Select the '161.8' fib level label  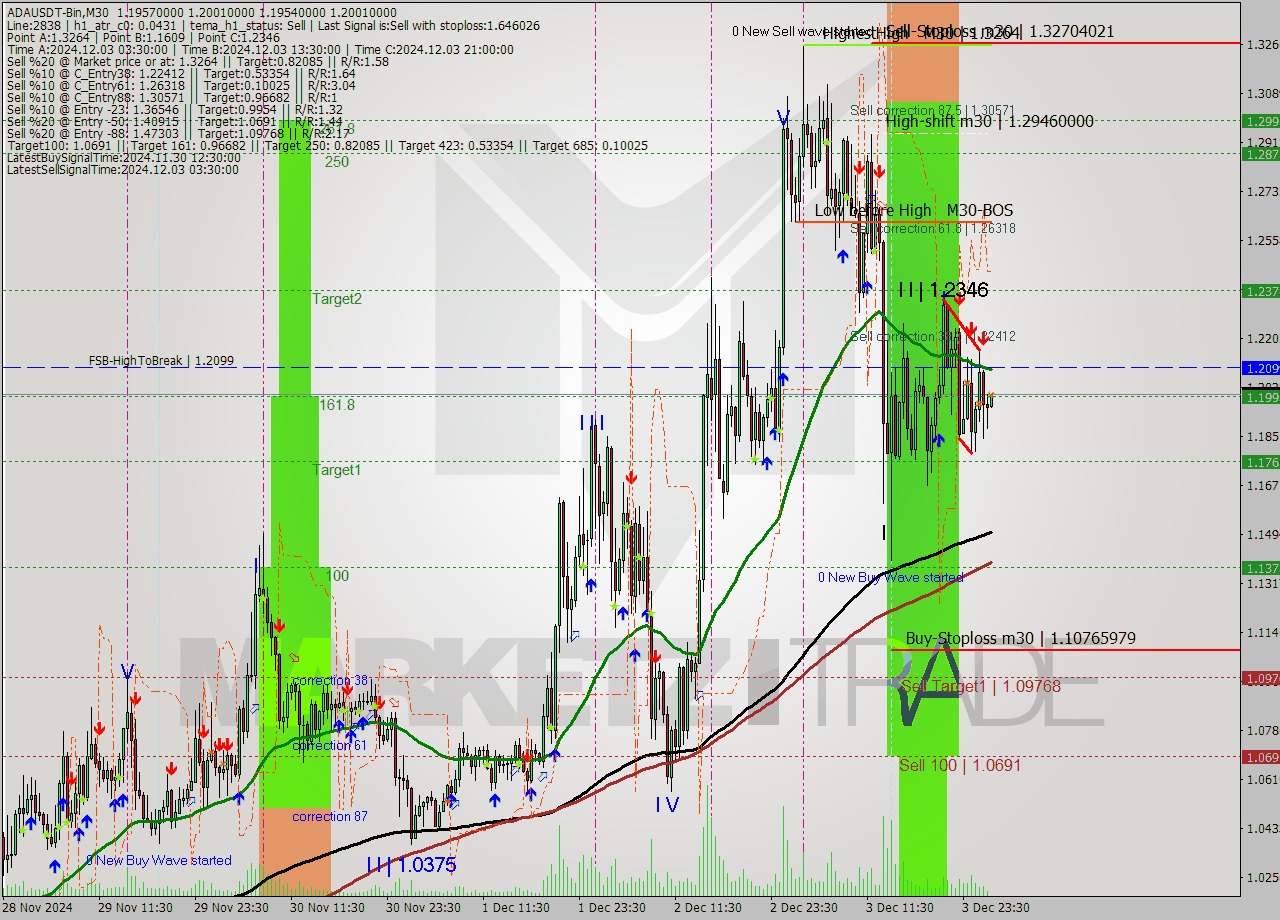click(337, 405)
